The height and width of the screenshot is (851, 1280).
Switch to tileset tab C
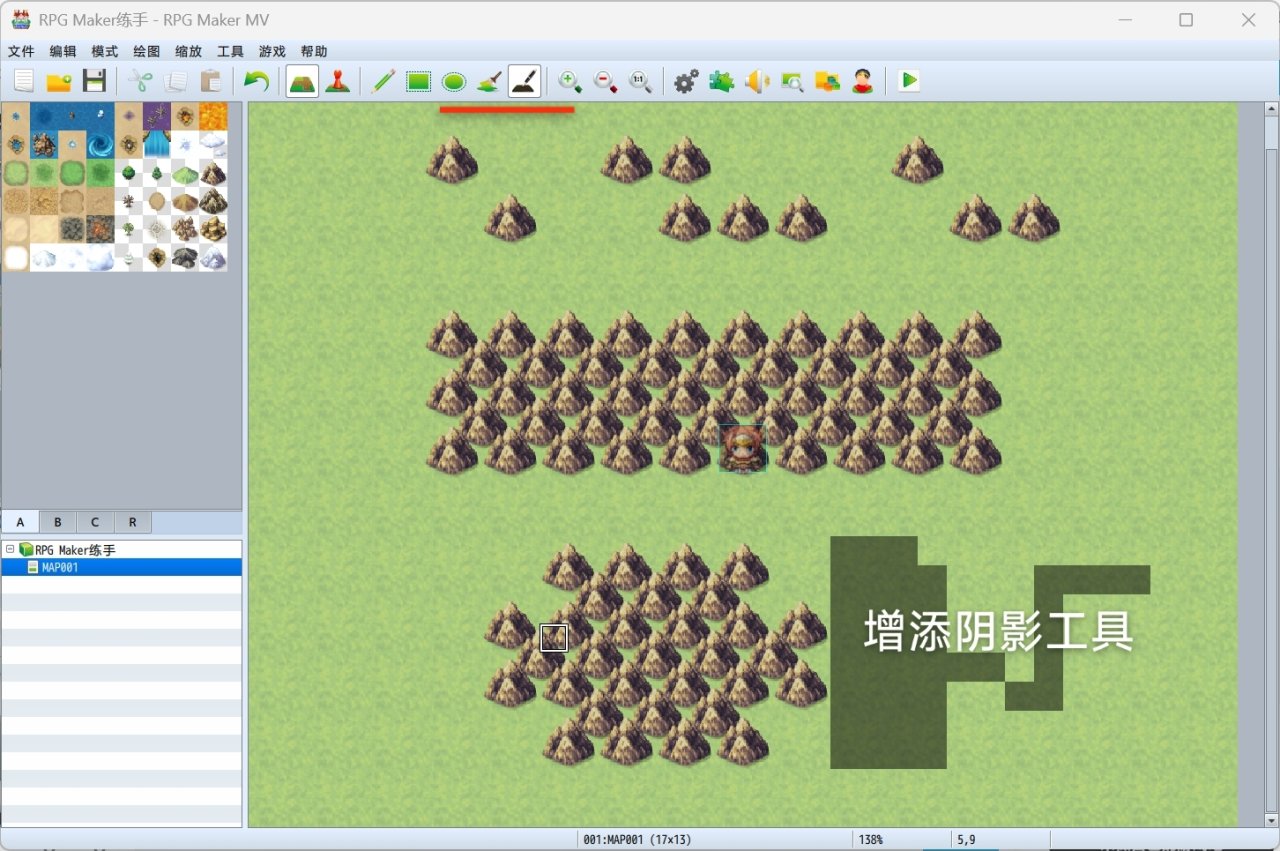tap(95, 522)
